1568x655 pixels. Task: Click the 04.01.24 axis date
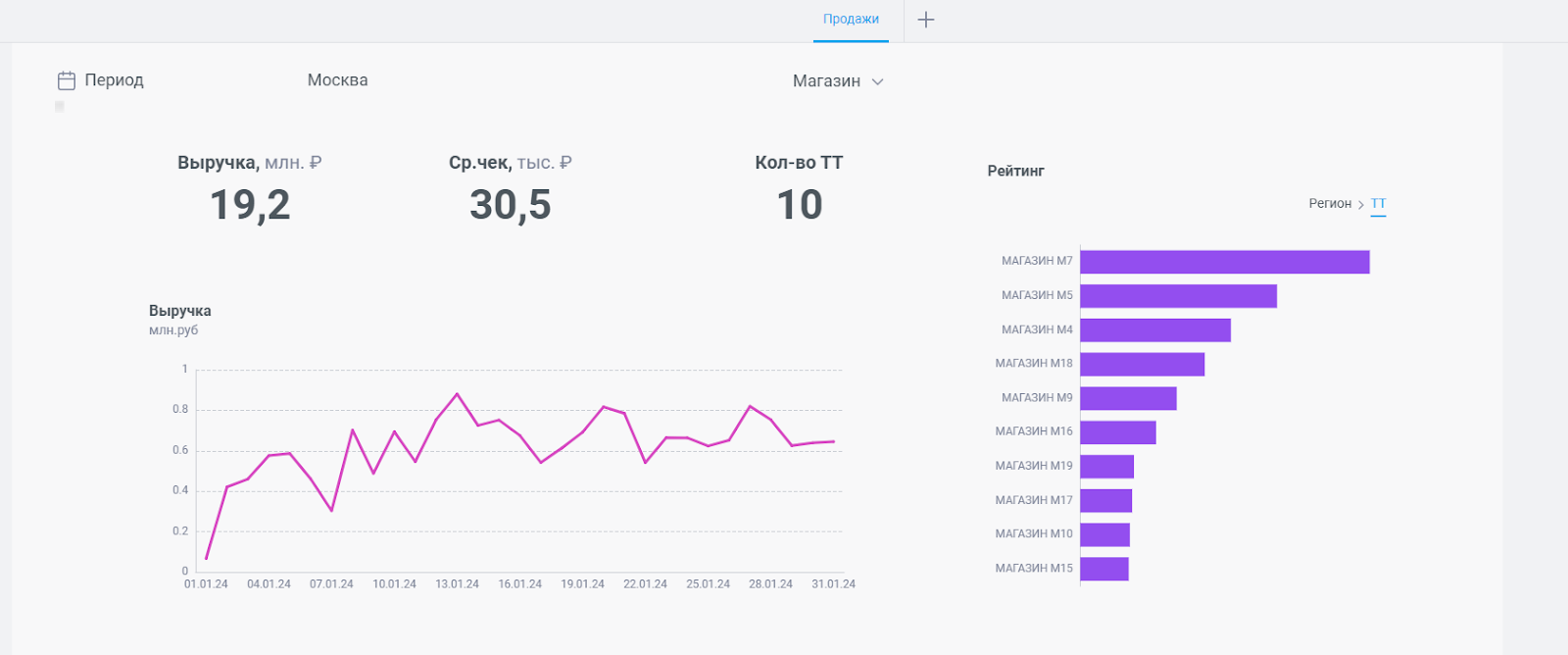269,584
